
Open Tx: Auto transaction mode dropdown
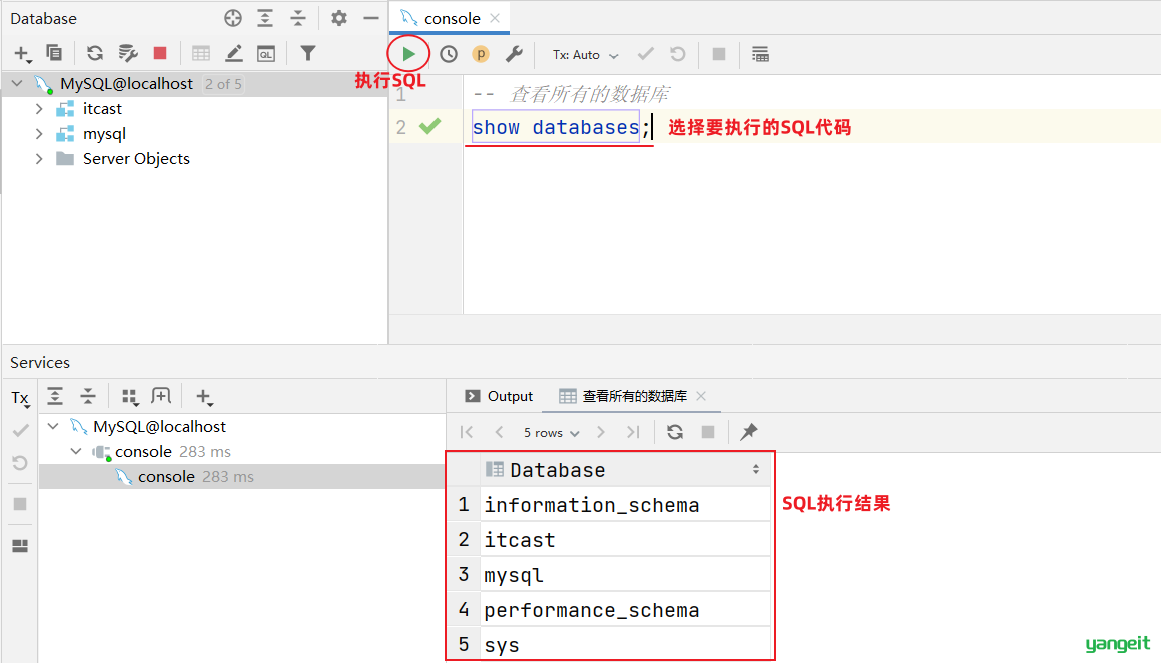pyautogui.click(x=585, y=55)
